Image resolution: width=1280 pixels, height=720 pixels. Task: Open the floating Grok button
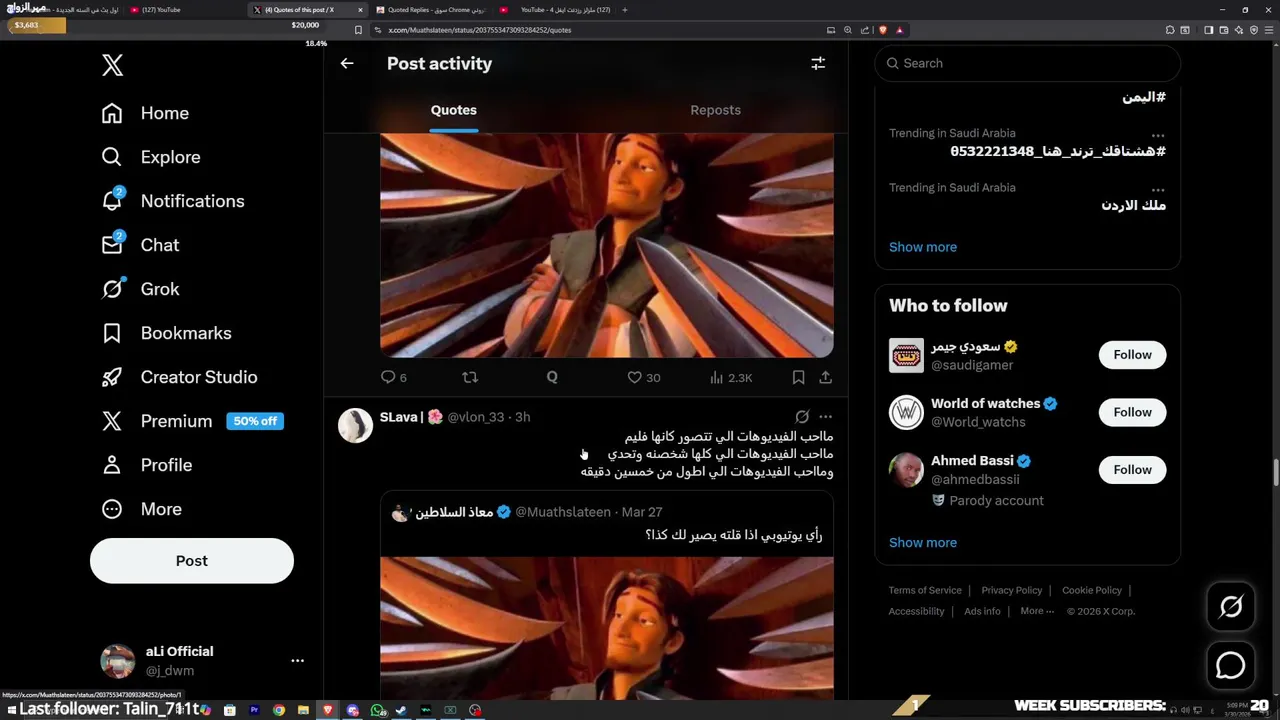[x=1230, y=606]
